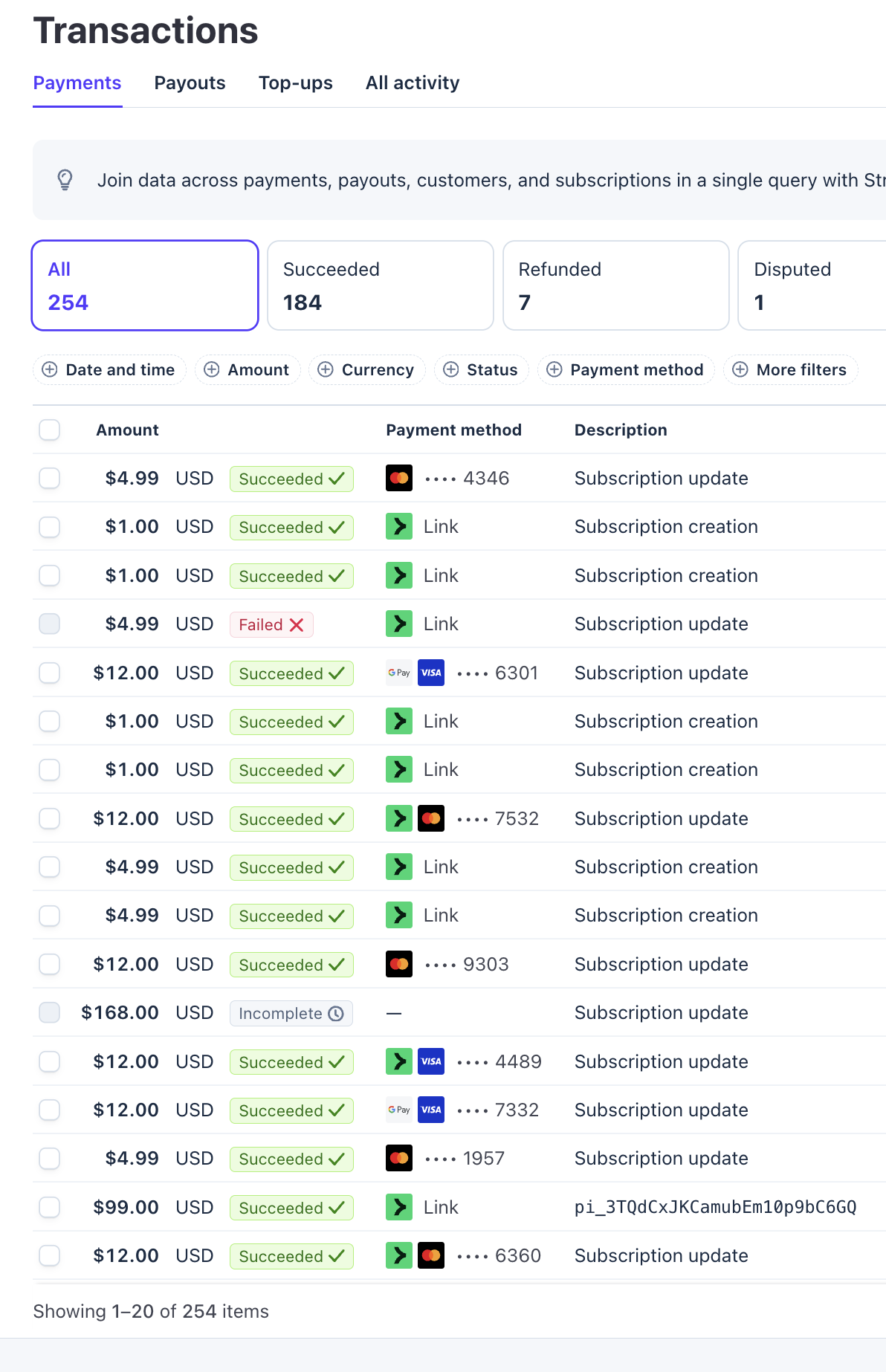Click the Mastercard icon for card ending 7532

(431, 818)
